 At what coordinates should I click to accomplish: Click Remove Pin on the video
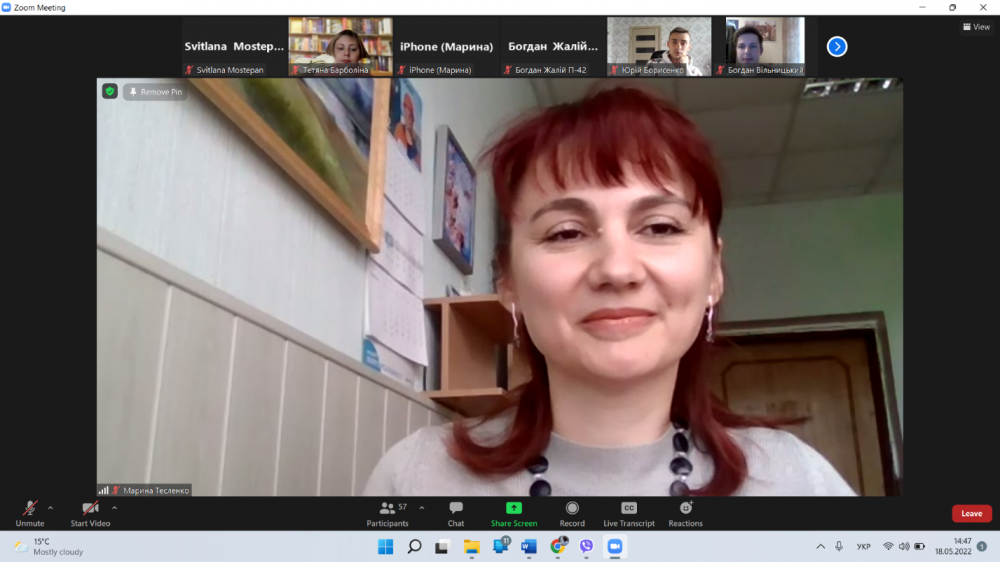[x=155, y=92]
